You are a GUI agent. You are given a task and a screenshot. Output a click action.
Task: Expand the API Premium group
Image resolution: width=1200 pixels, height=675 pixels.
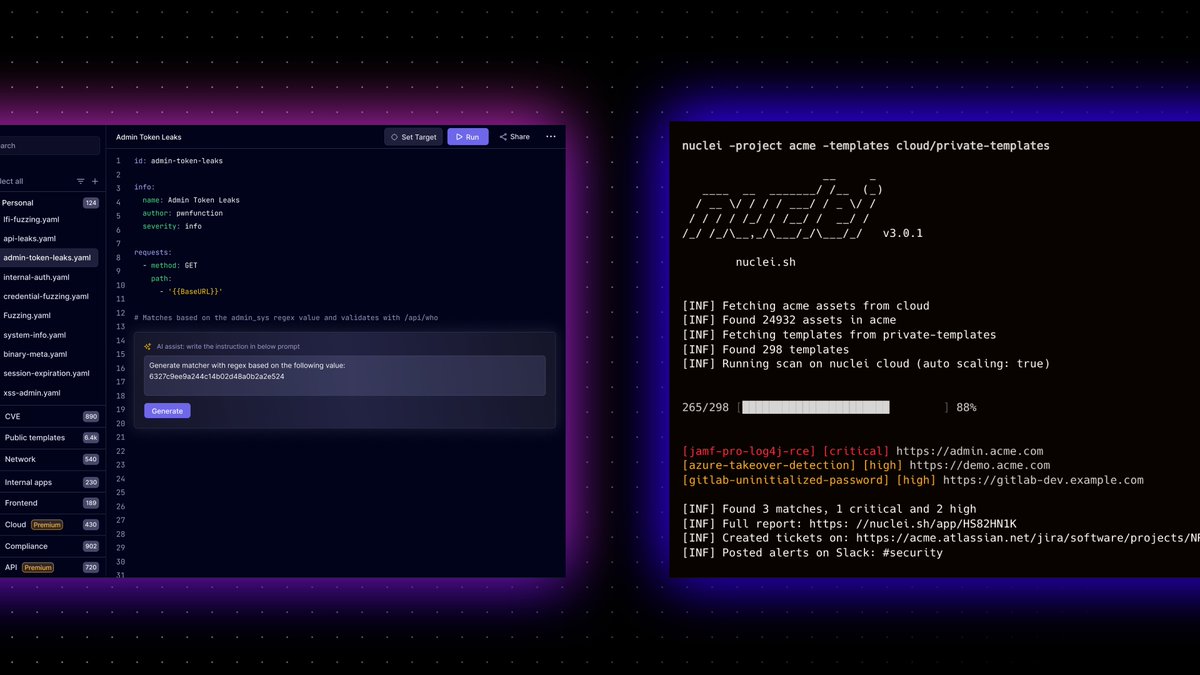[49, 568]
